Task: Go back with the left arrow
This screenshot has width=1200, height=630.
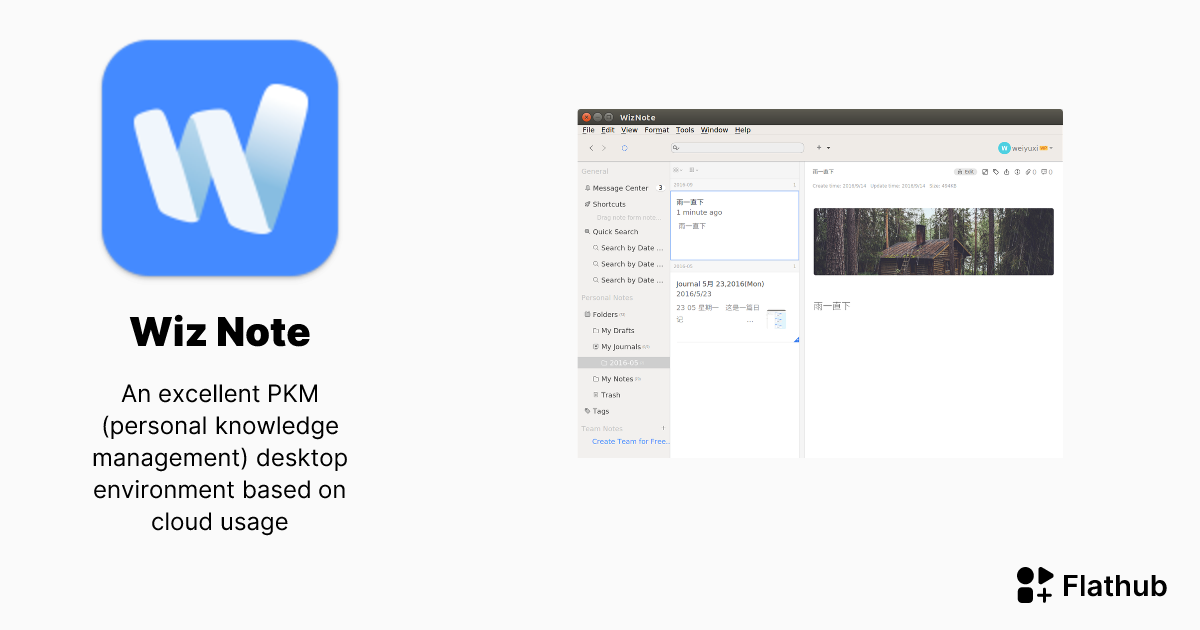Action: (x=591, y=148)
